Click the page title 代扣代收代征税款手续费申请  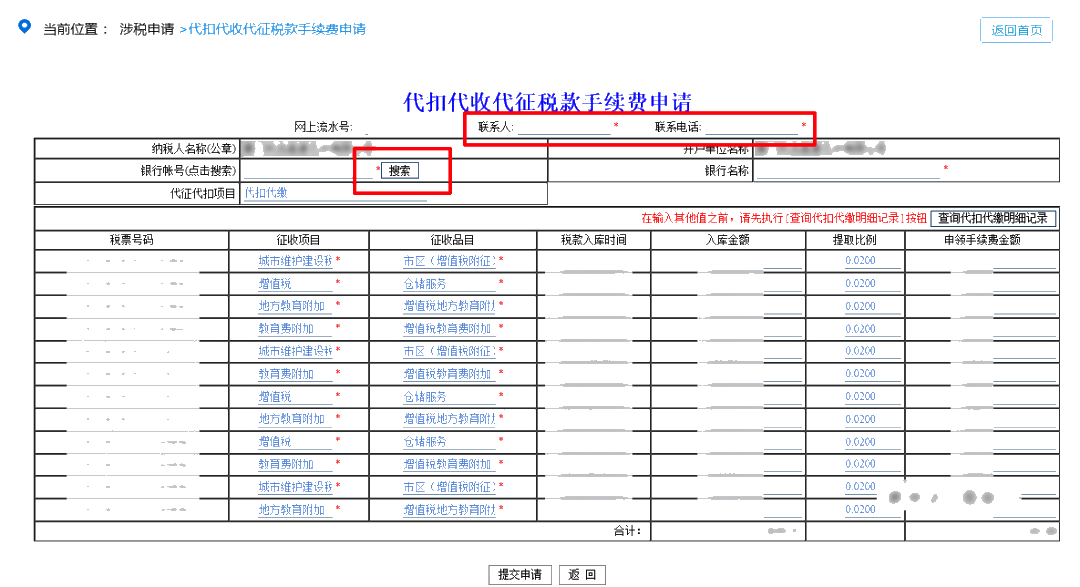tap(547, 102)
